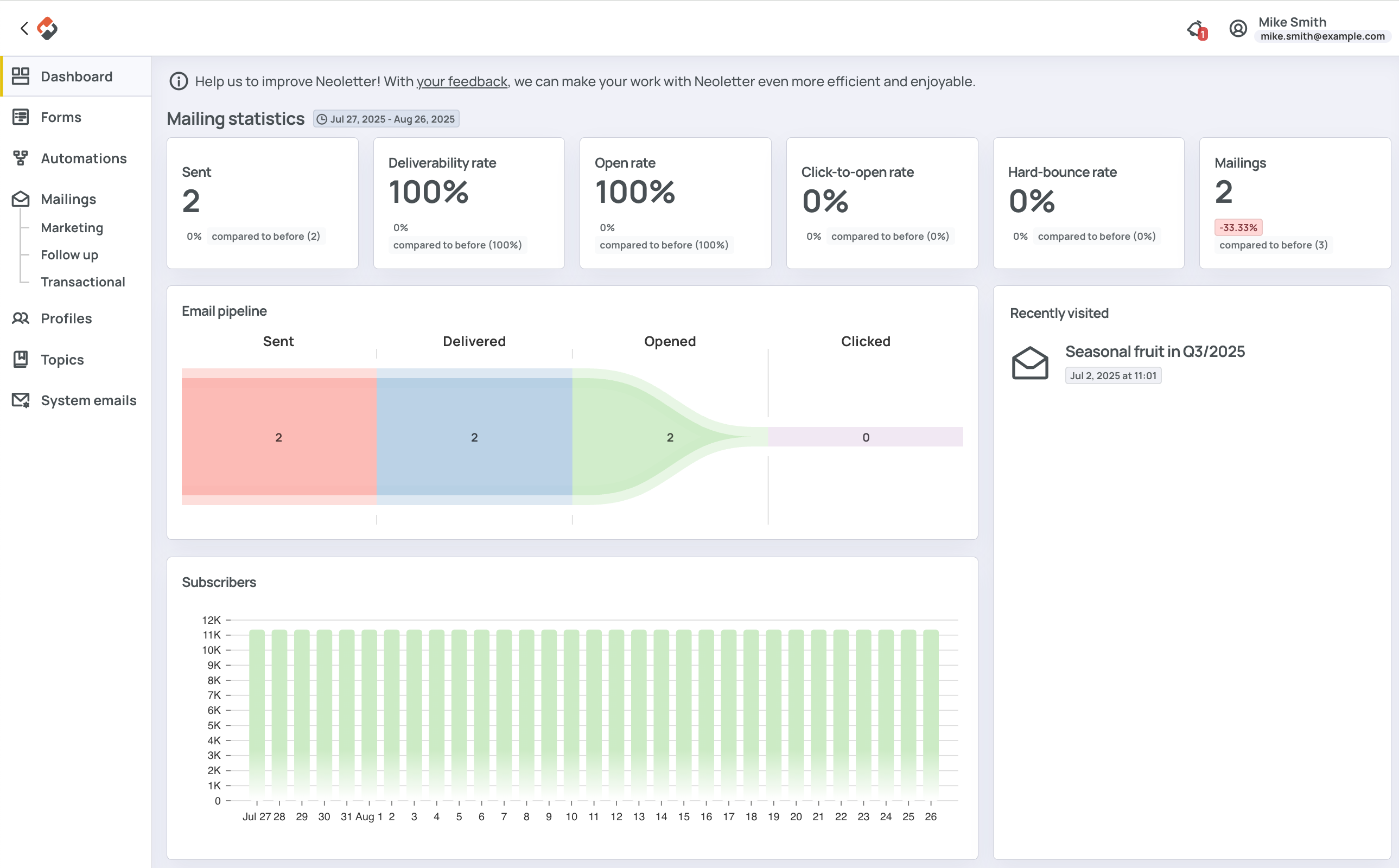
Task: Click the mike.smith@example.com email label
Action: pos(1322,36)
